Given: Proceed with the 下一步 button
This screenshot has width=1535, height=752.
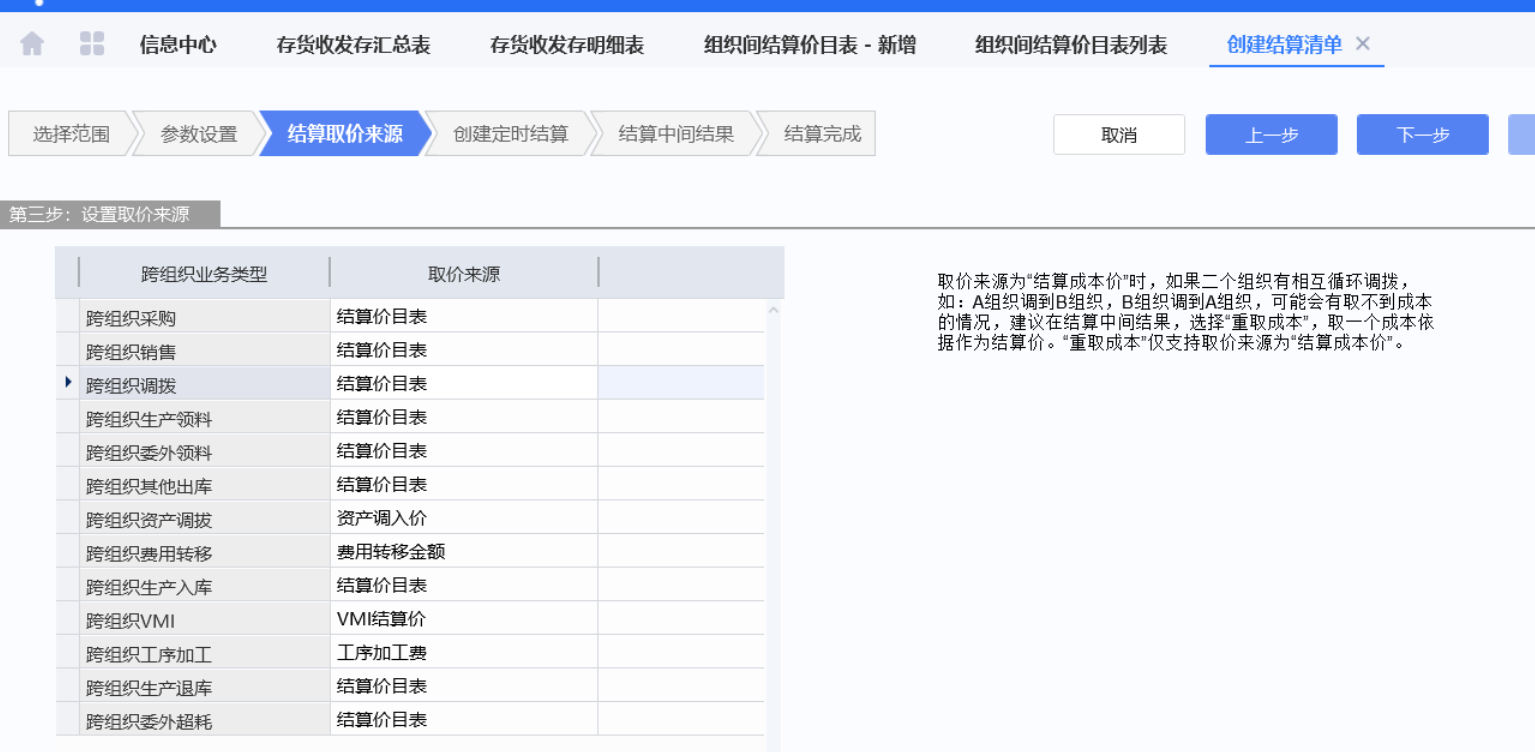Looking at the screenshot, I should click(1422, 135).
